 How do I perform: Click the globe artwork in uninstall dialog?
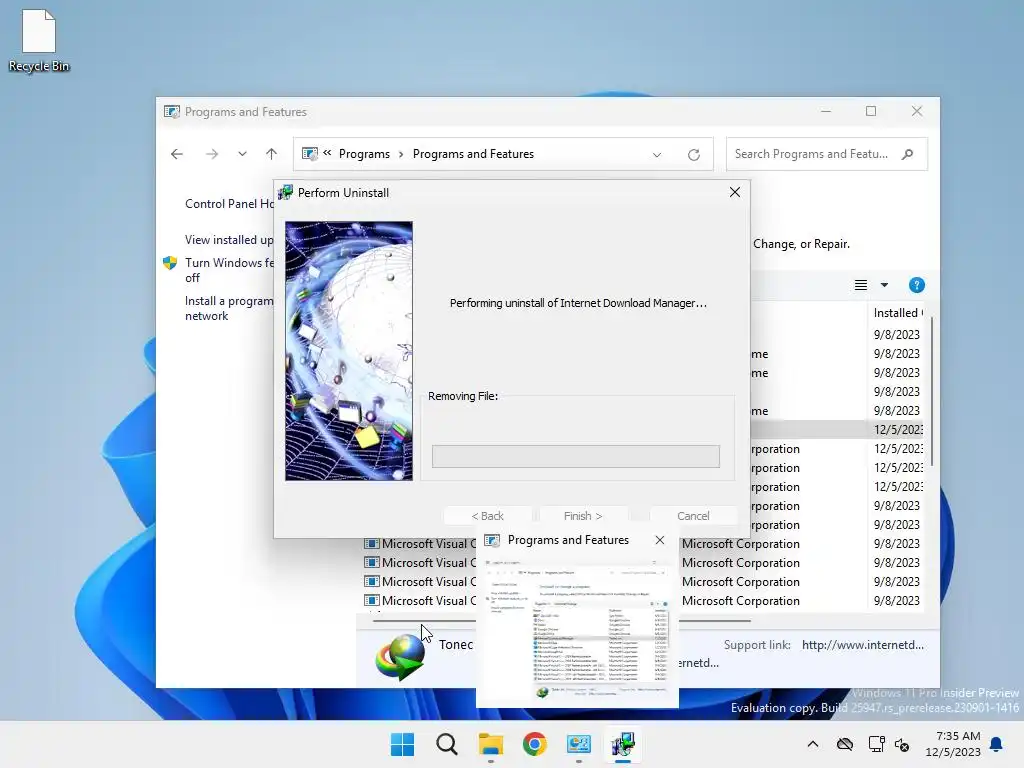349,351
